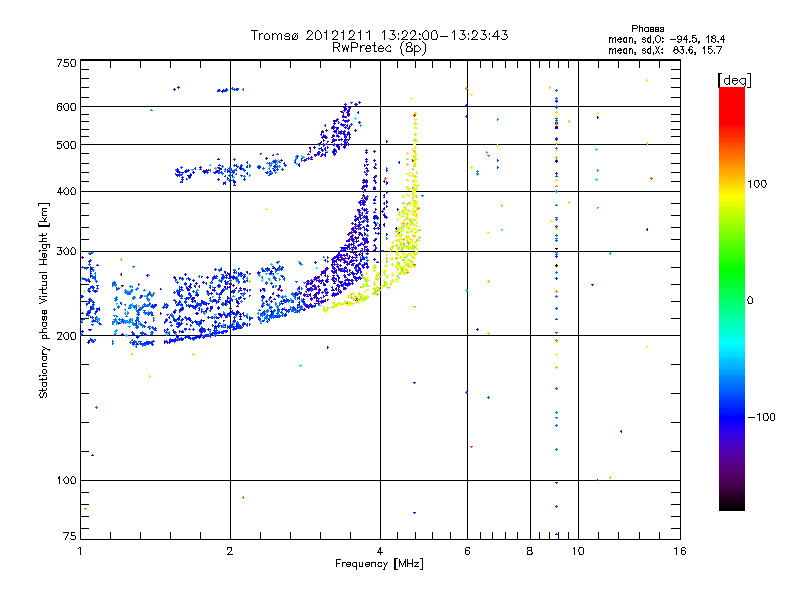The height and width of the screenshot is (600, 800).
Task: Click the "Frequency [MHz]" x-axis label
Action: pyautogui.click(x=379, y=564)
